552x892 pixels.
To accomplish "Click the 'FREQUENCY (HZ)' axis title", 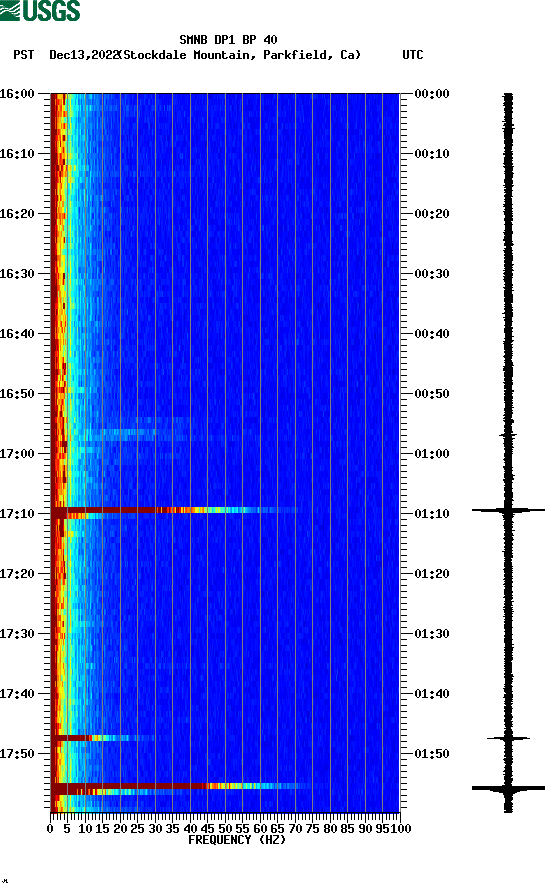I will tap(237, 840).
